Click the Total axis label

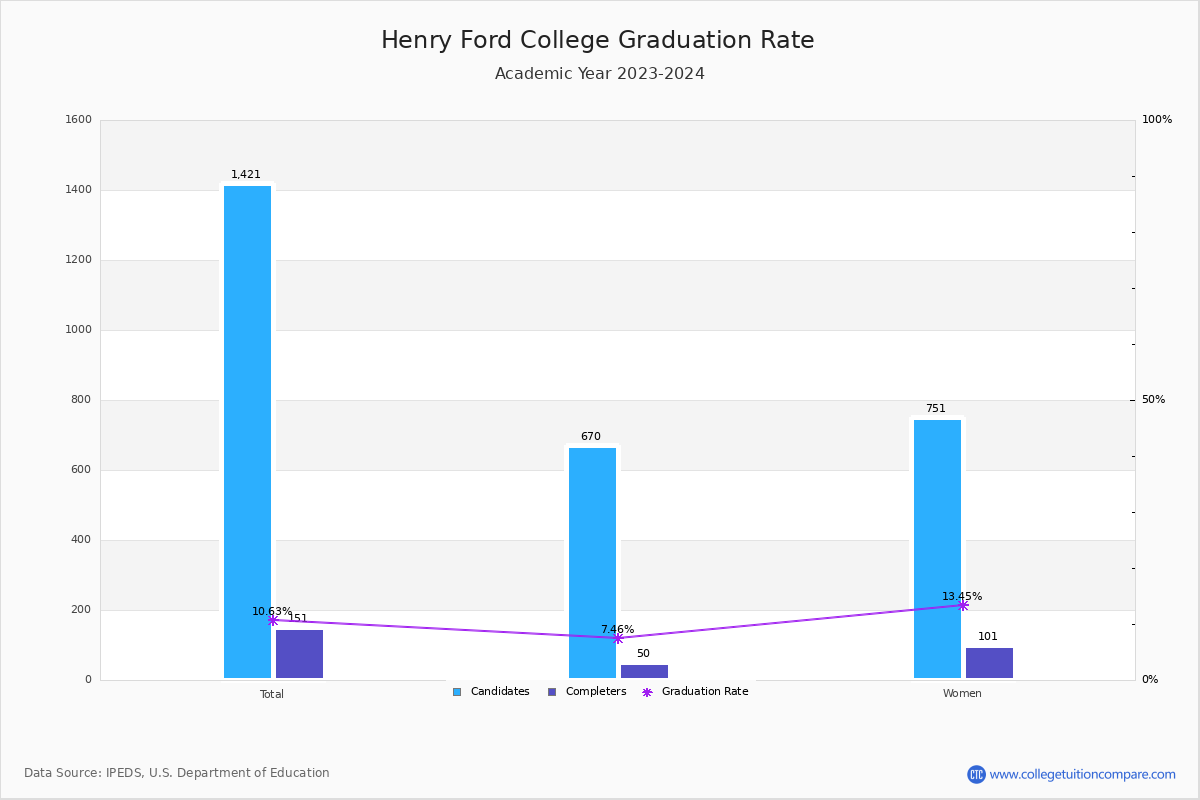pyautogui.click(x=272, y=694)
